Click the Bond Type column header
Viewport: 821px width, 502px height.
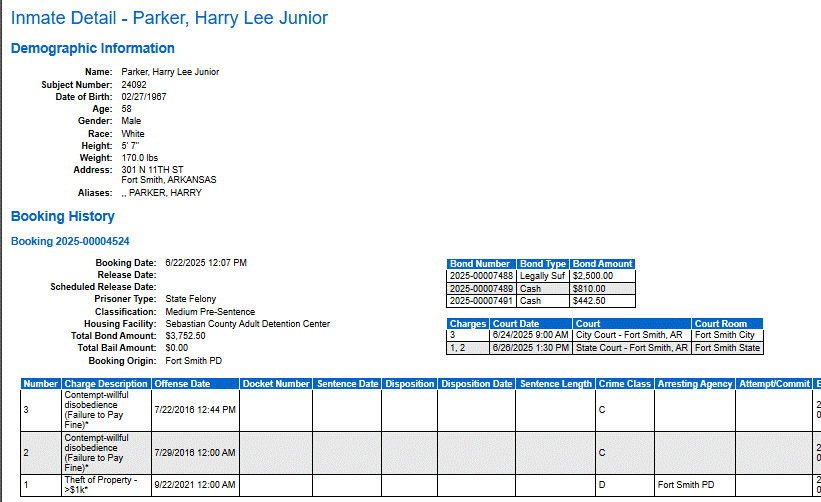(543, 264)
